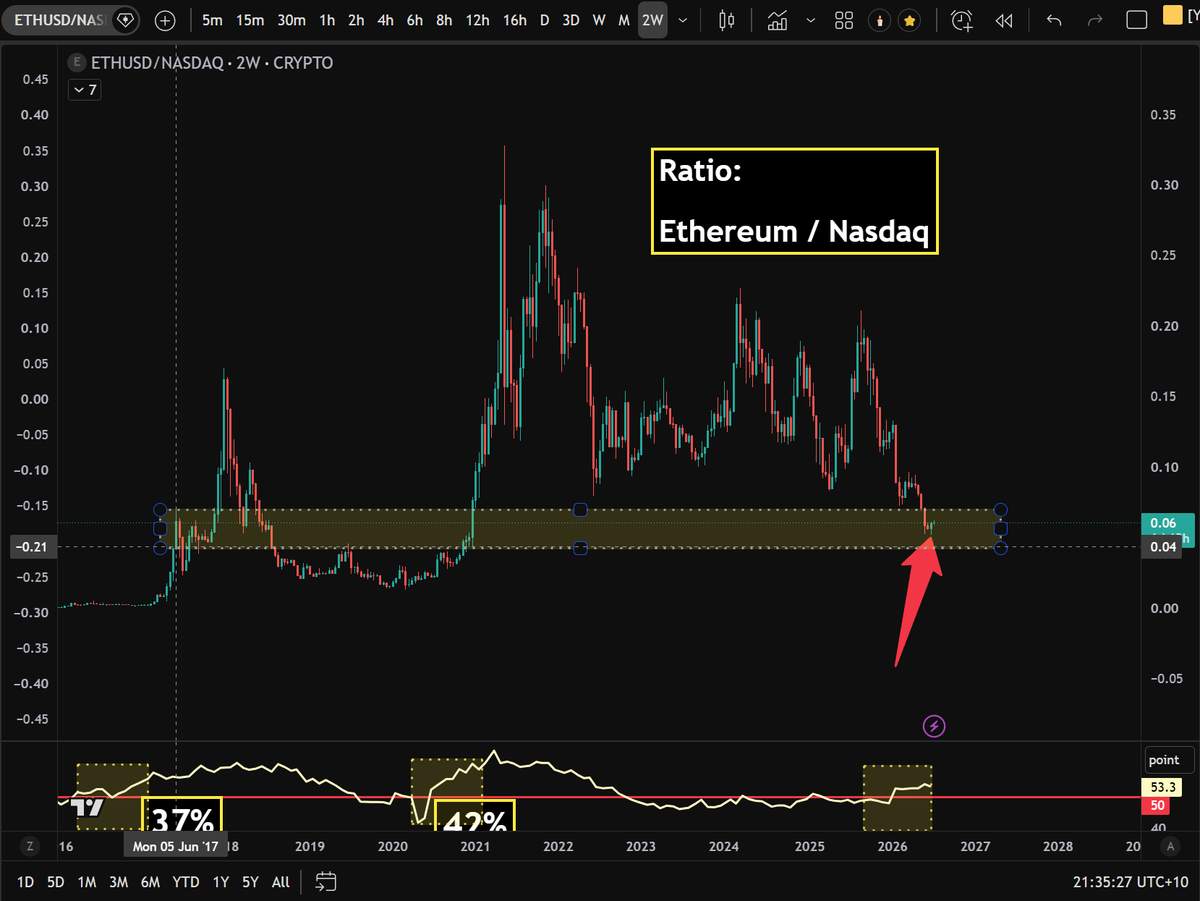The image size is (1200, 901).
Task: Set the date range to 1Y
Action: pyautogui.click(x=221, y=882)
